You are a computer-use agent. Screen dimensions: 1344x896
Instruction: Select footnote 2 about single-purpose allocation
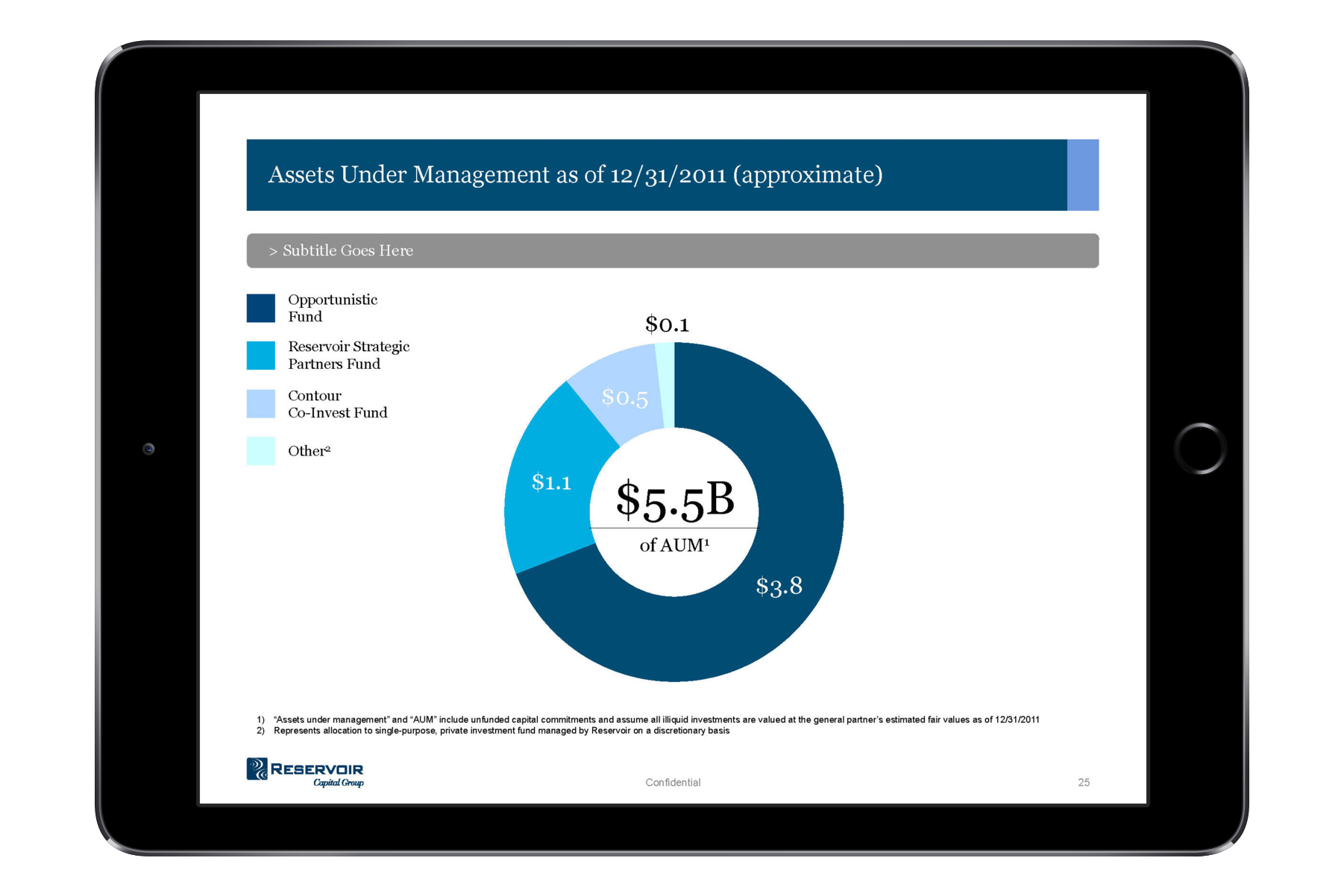point(501,731)
